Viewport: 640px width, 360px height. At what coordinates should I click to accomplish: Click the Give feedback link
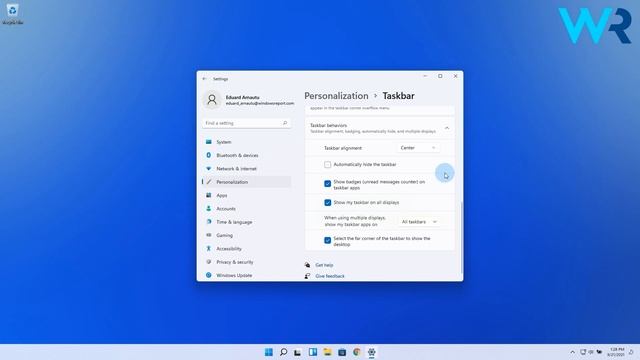[x=330, y=276]
